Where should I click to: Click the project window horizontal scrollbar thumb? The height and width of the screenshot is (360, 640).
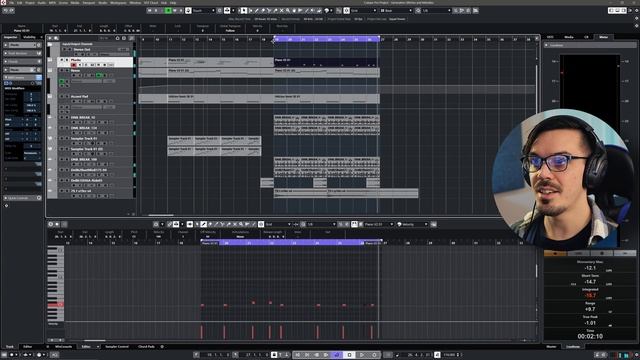(161, 215)
